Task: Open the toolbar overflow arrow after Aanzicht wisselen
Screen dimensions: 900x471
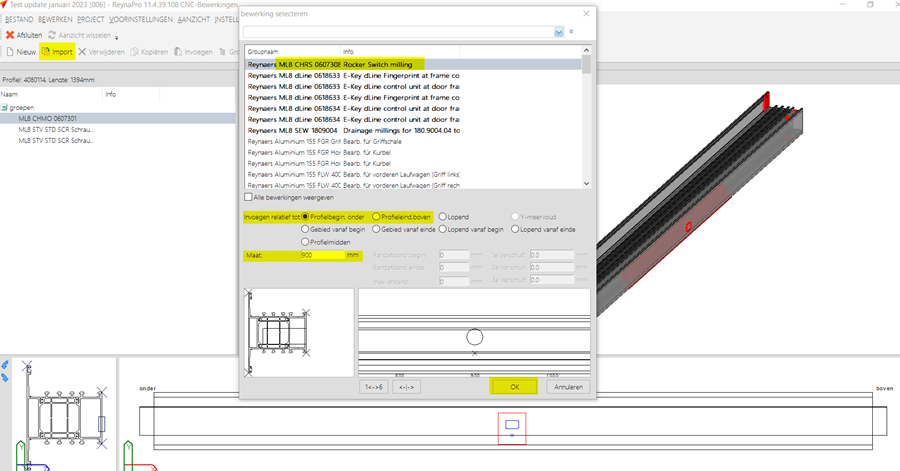Action: click(x=117, y=37)
